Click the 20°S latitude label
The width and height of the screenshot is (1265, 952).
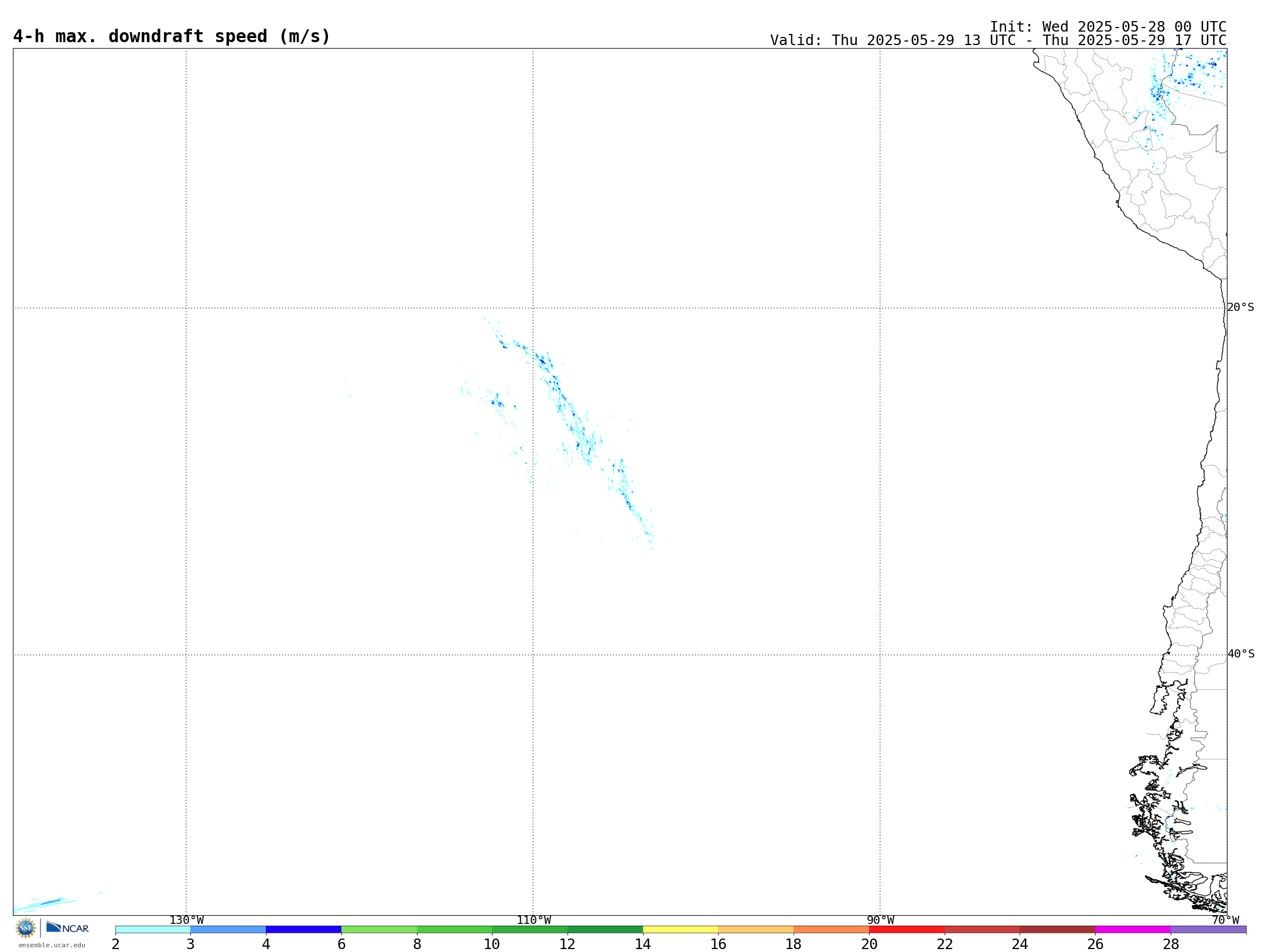point(1241,307)
